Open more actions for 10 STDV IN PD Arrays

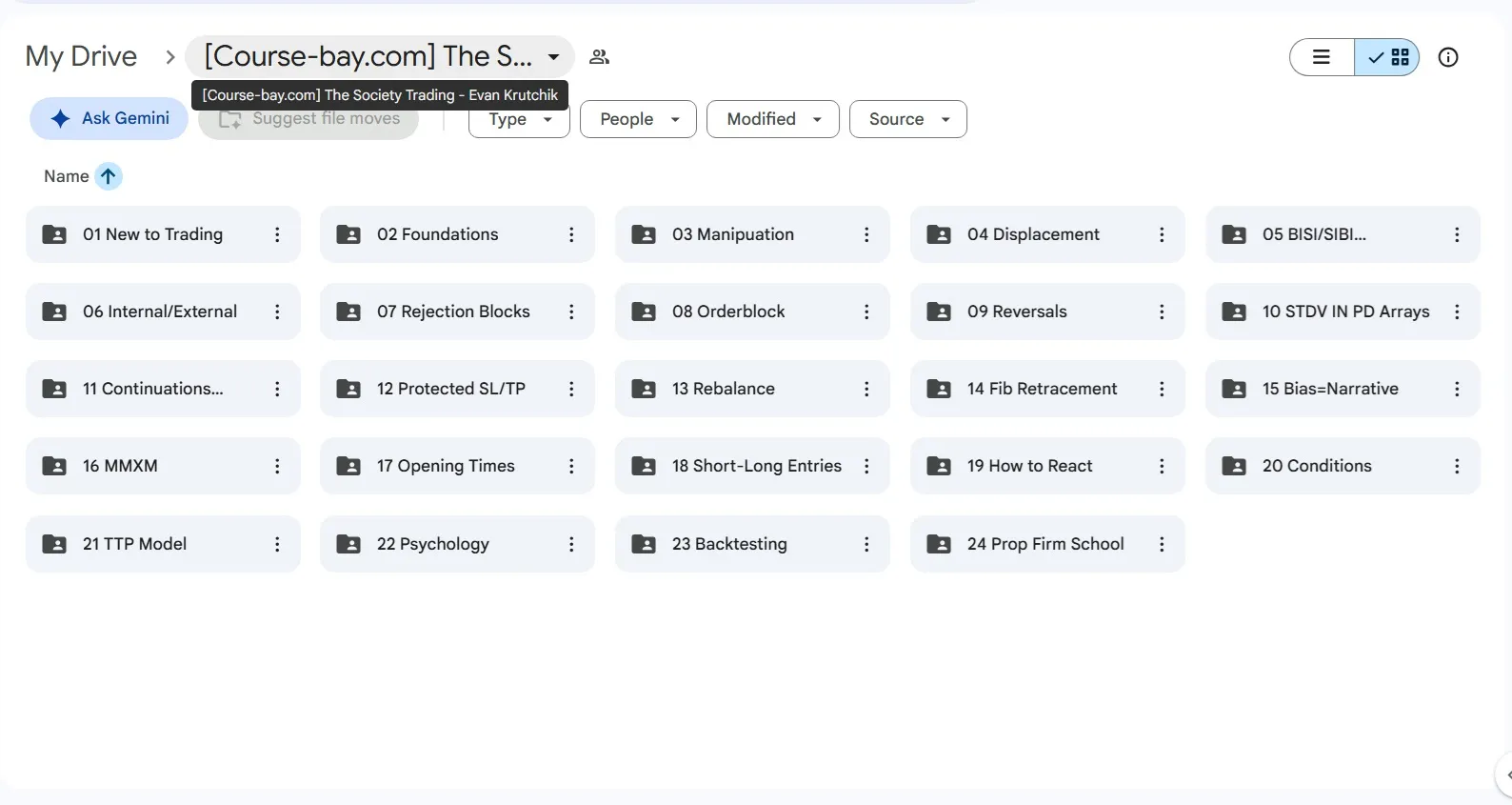pos(1457,312)
